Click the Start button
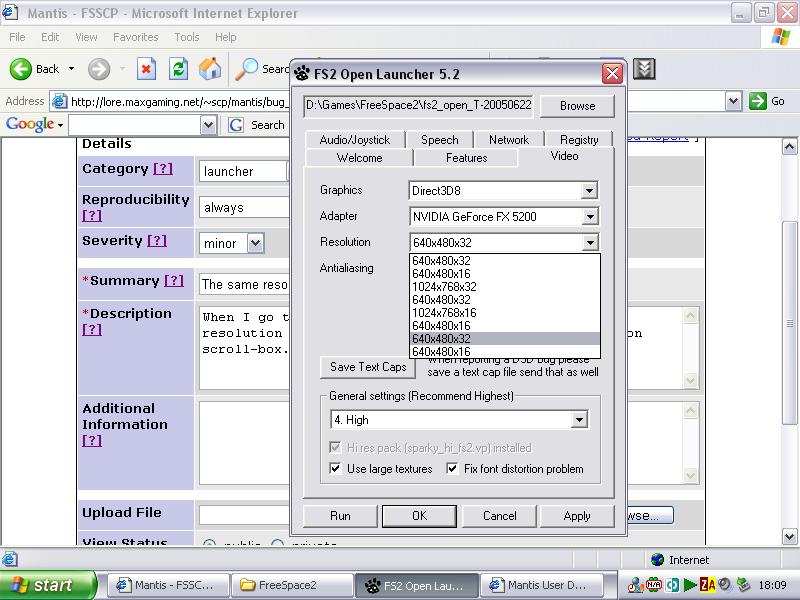800x600 pixels. point(48,585)
